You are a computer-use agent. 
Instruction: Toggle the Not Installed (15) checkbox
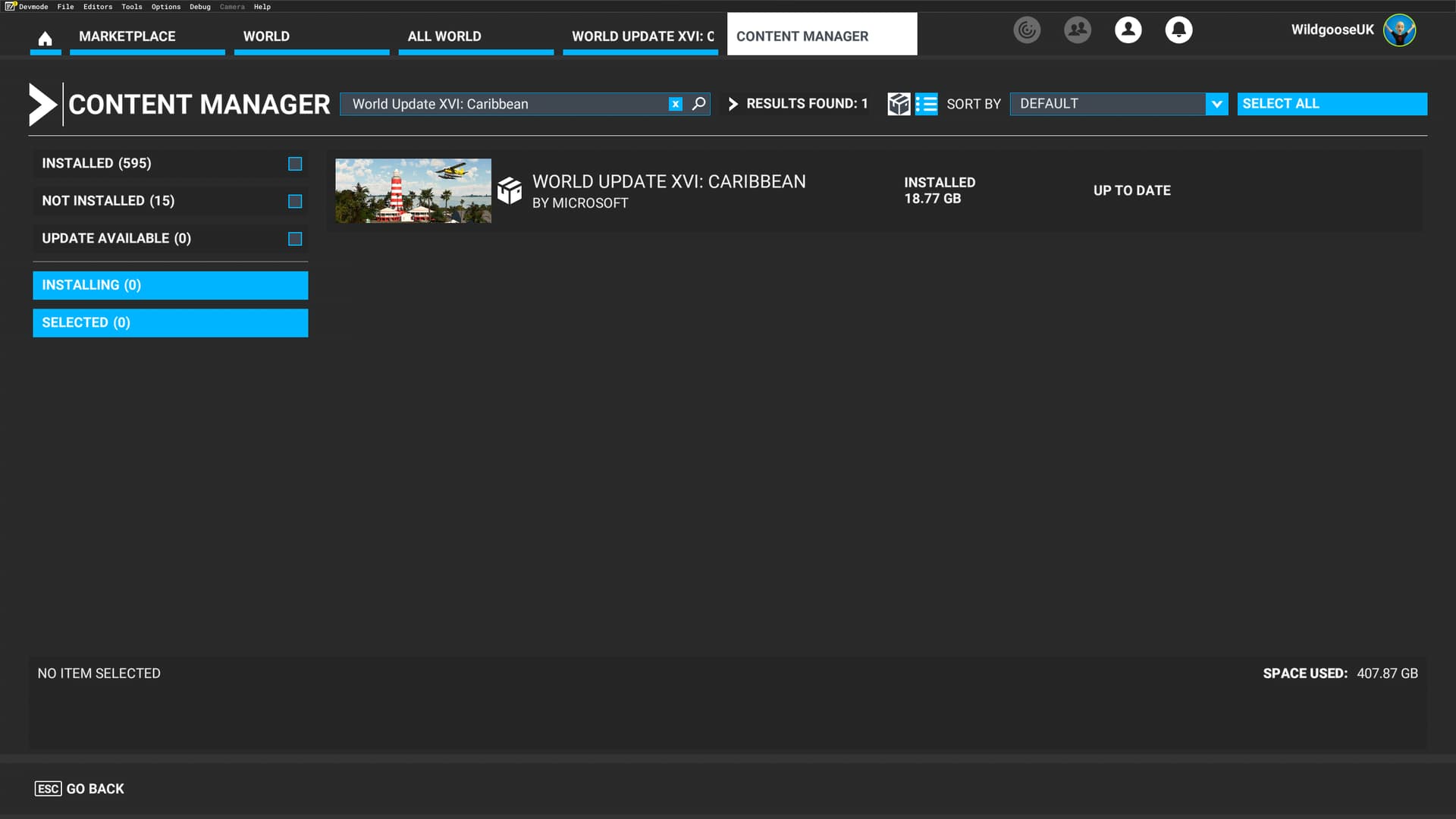point(295,201)
